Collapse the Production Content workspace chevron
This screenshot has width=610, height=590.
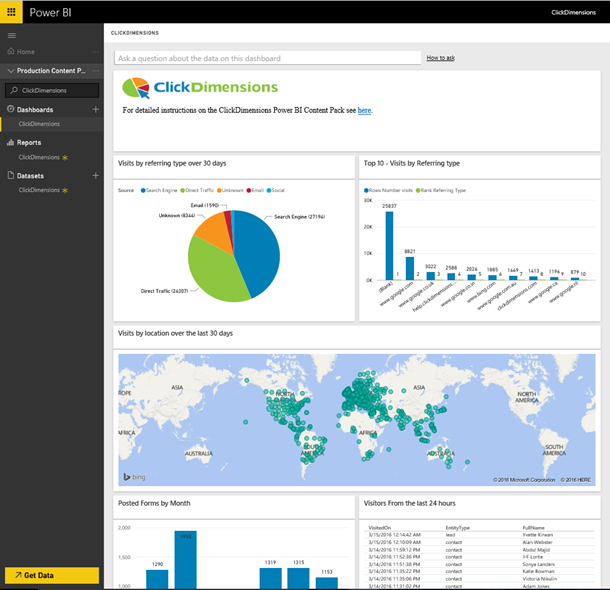coord(11,71)
